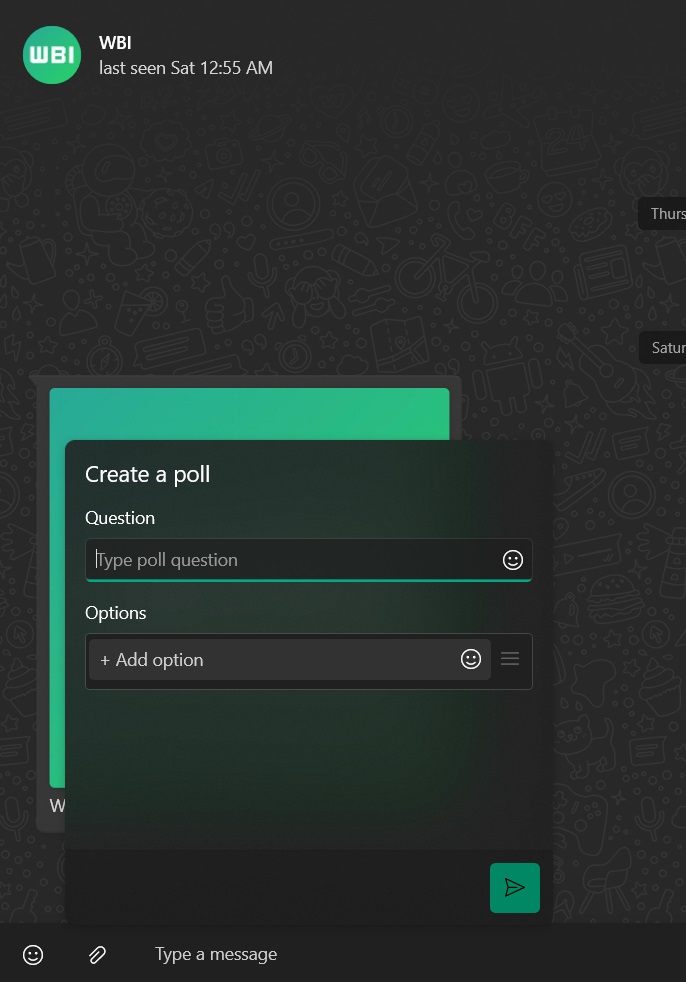686x982 pixels.
Task: Click the paperclip attach icon
Action: pos(97,954)
